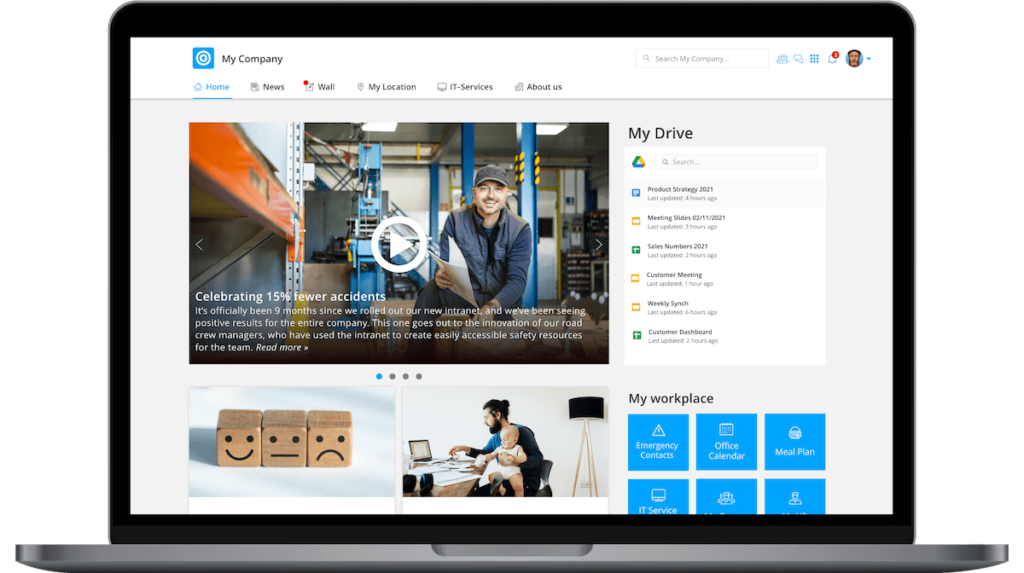Click the My Company logo icon
The height and width of the screenshot is (573, 1024).
coord(203,58)
